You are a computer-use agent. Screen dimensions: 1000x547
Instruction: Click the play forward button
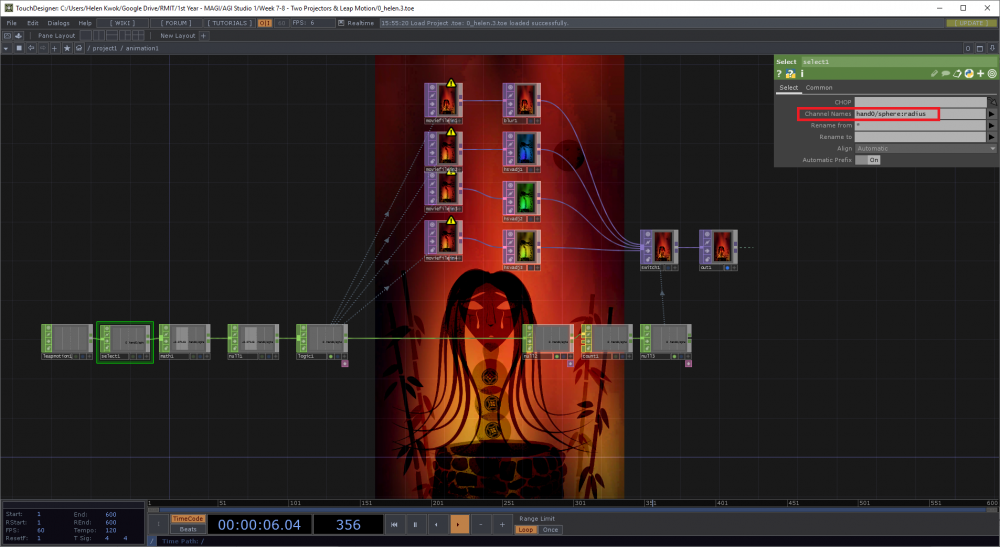pyautogui.click(x=459, y=525)
